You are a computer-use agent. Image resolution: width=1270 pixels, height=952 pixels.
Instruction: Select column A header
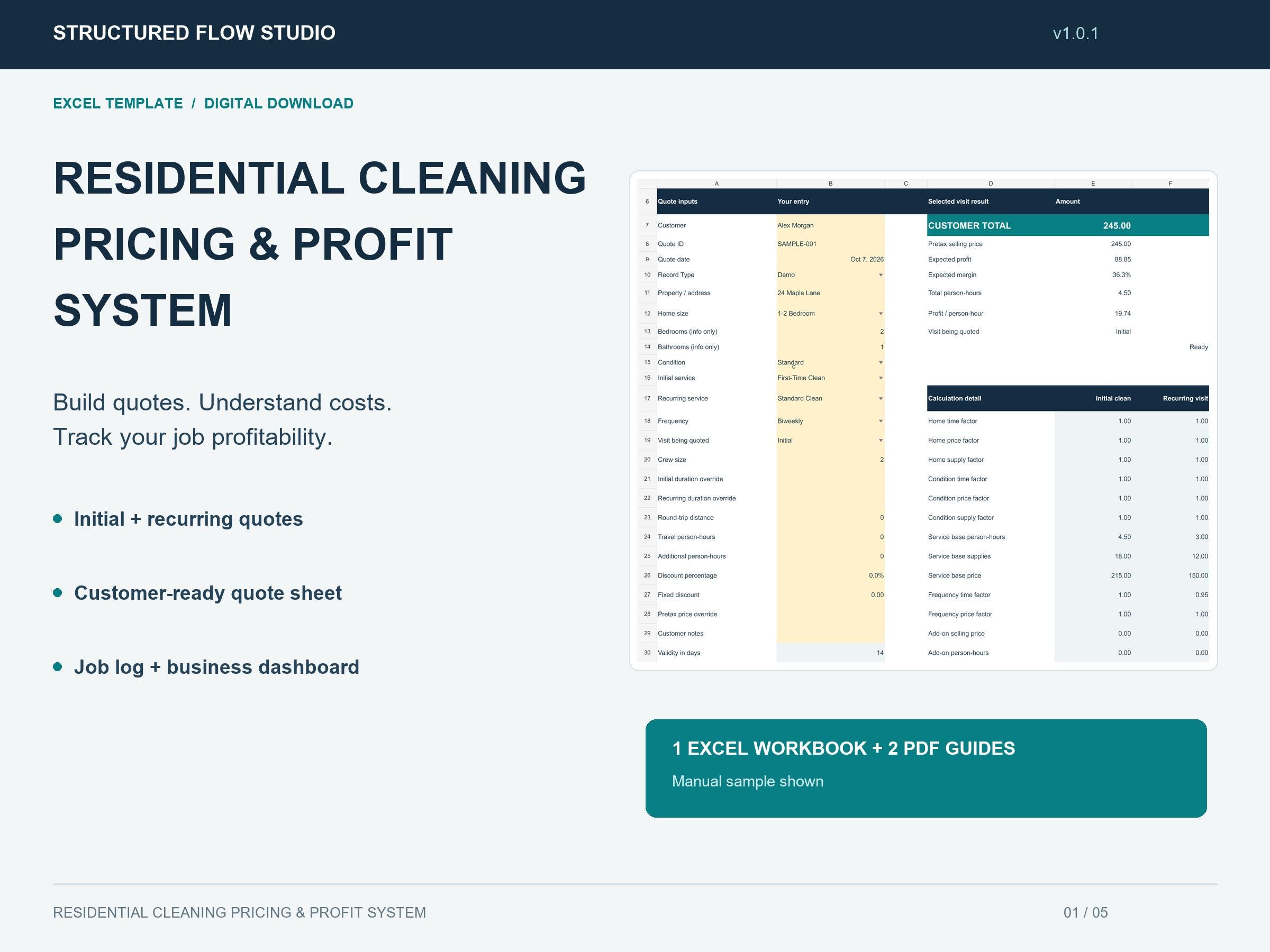pyautogui.click(x=716, y=184)
